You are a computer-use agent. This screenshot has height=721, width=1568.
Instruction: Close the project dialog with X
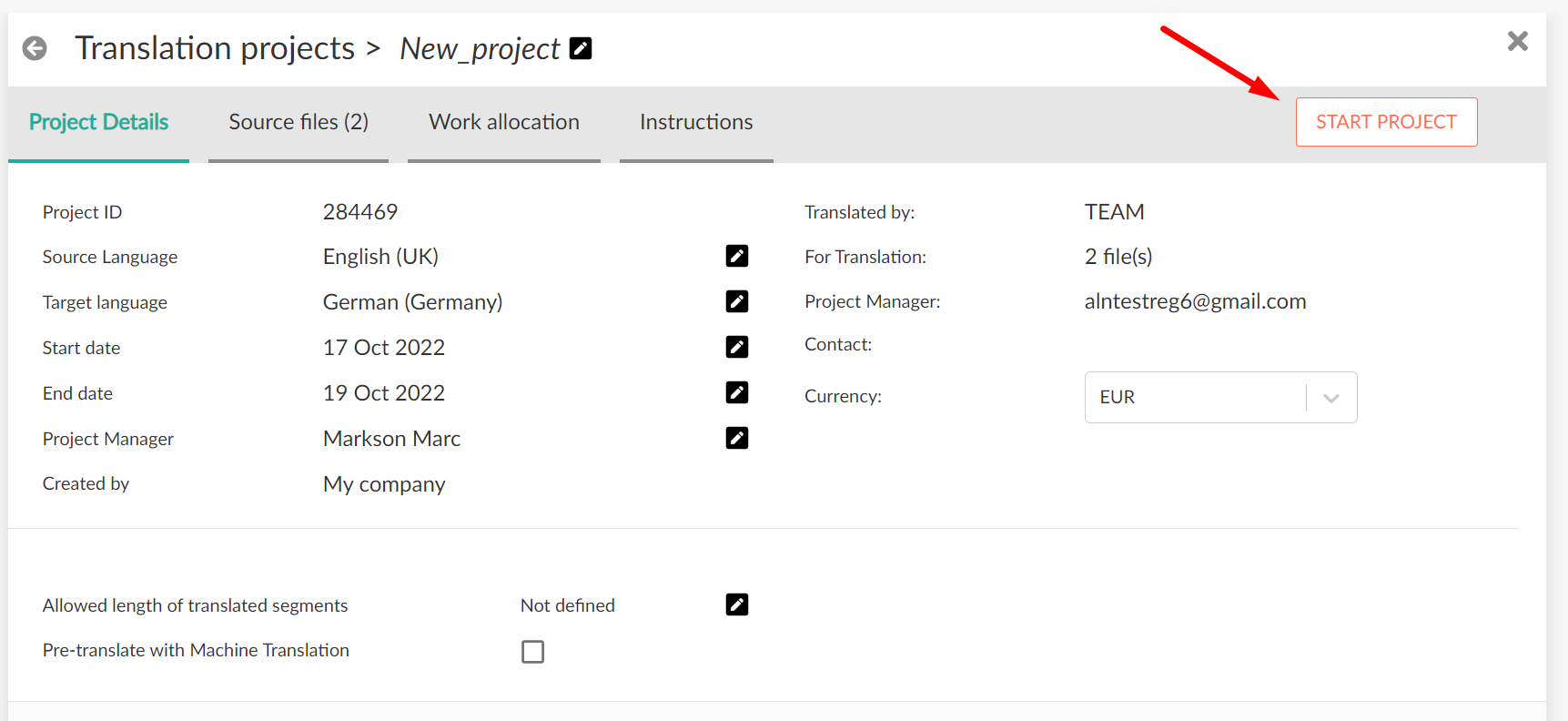pyautogui.click(x=1517, y=41)
